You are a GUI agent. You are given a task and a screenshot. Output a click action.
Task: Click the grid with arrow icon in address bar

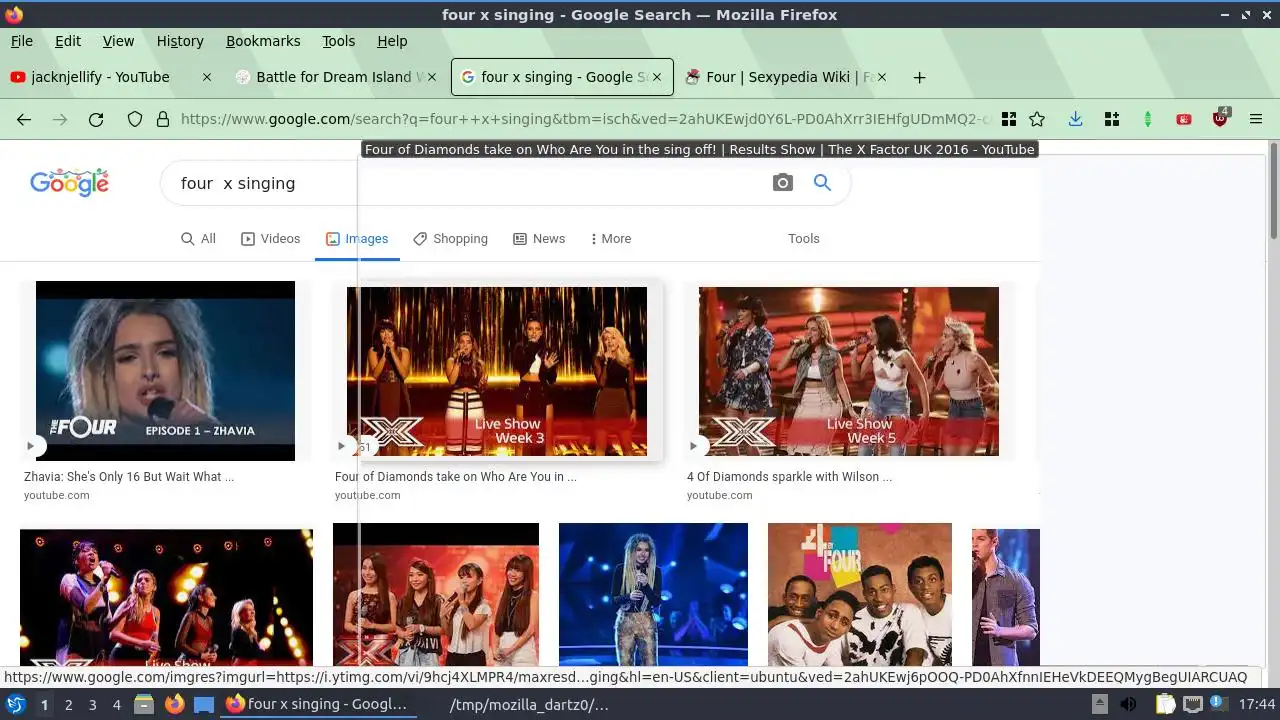1009,119
